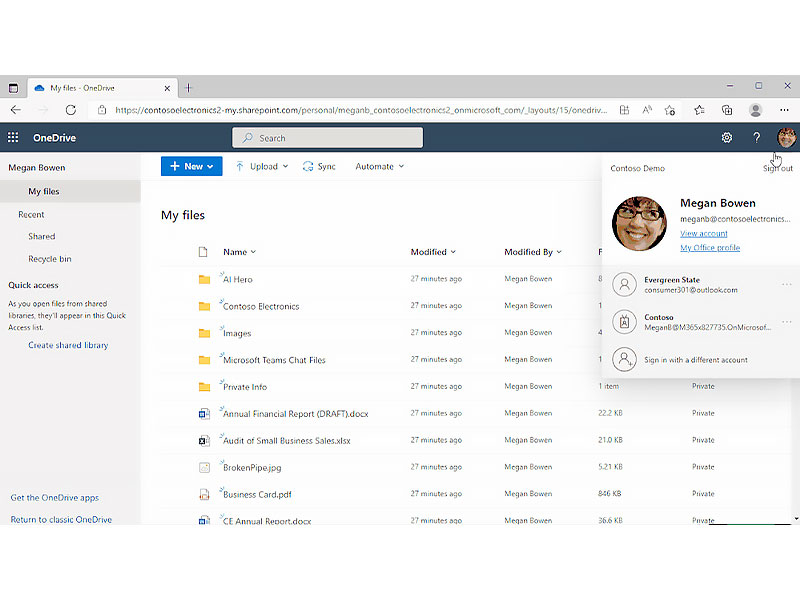Click Return to classic OneDrive link
Screen dimensions: 800x600
tap(61, 519)
